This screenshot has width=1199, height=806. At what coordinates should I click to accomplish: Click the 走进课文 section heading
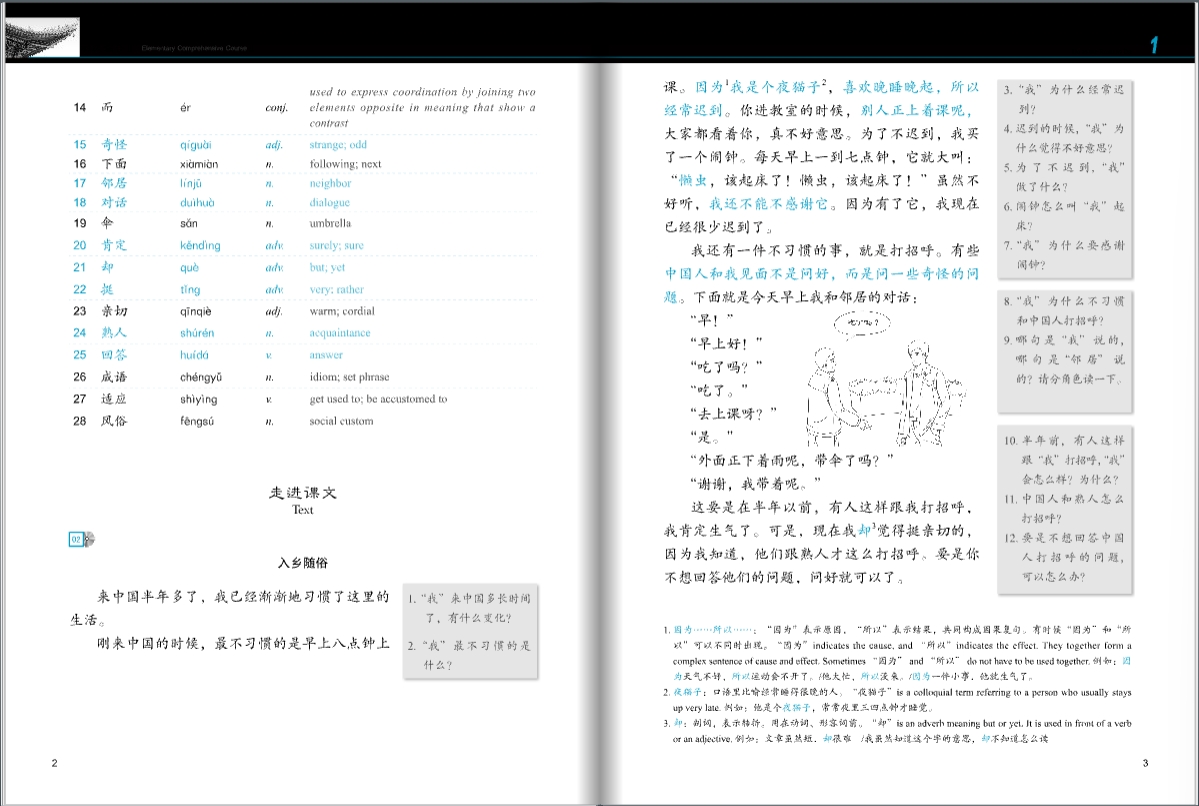(303, 493)
